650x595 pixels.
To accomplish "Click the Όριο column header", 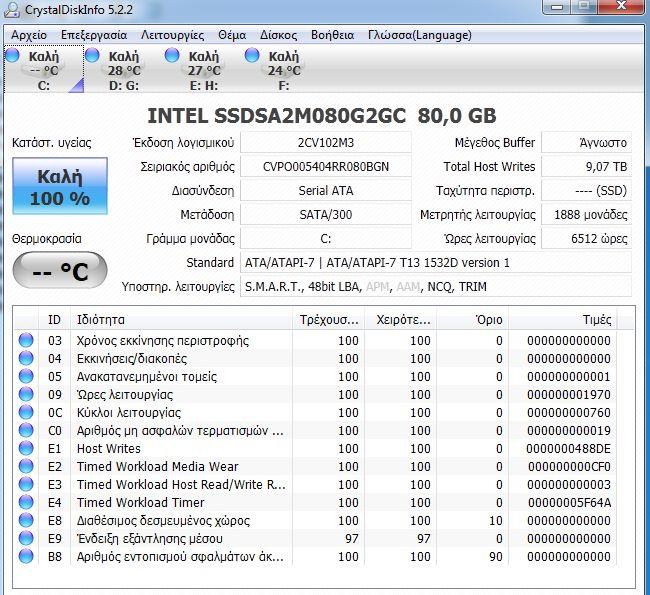I will tap(473, 320).
